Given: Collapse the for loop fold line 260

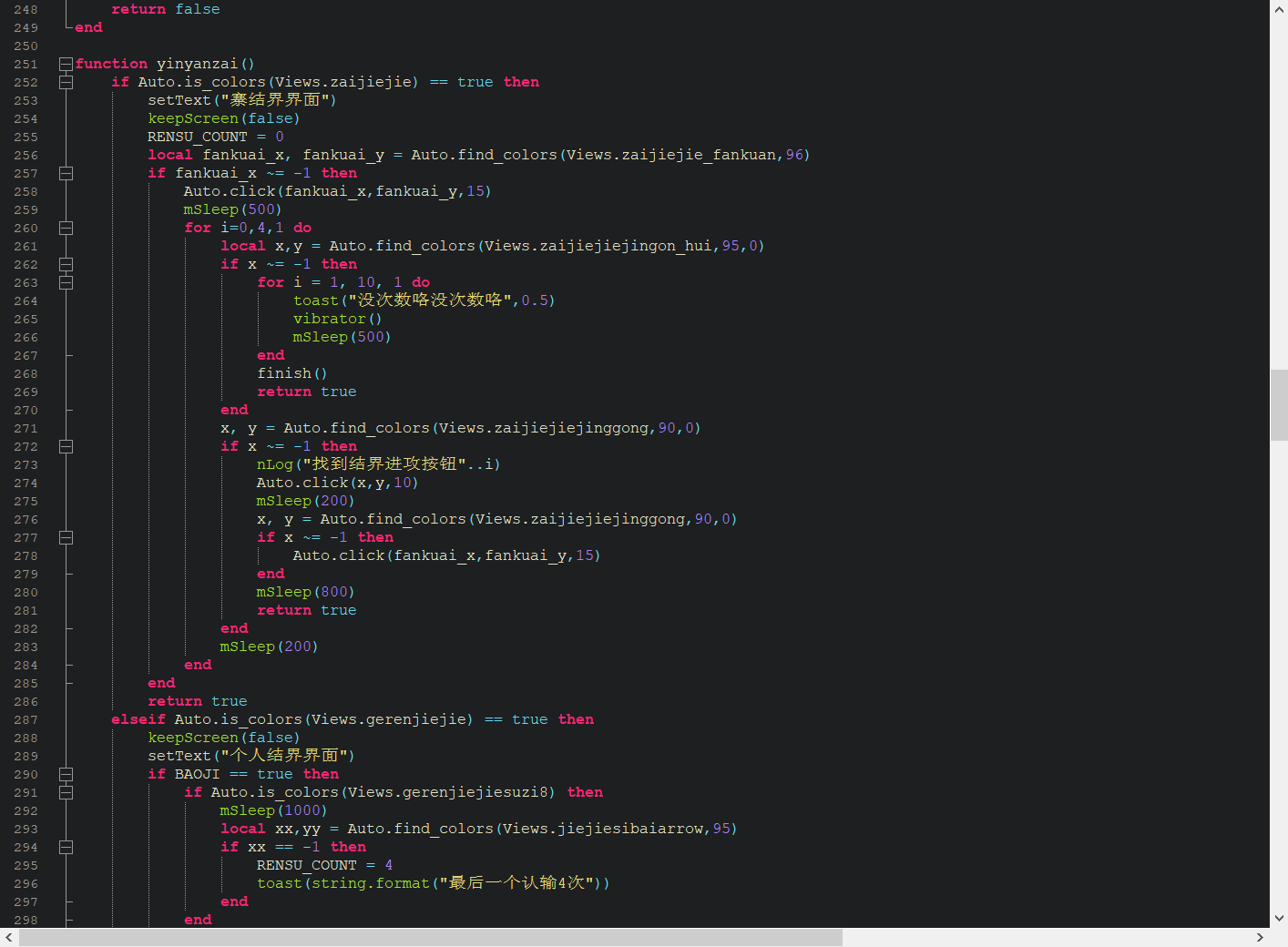Looking at the screenshot, I should (x=66, y=228).
